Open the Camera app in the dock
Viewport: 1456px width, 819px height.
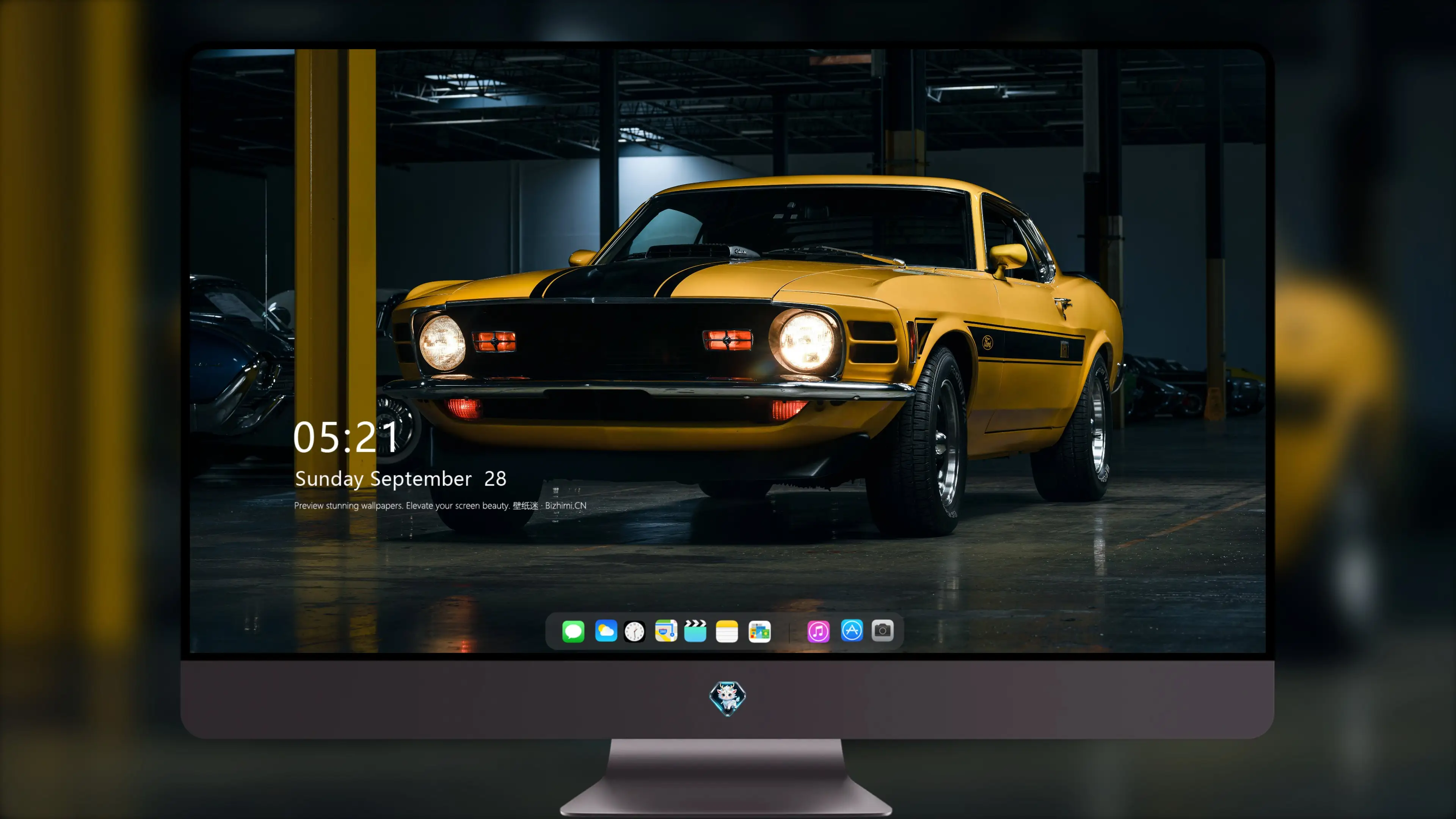tap(882, 631)
